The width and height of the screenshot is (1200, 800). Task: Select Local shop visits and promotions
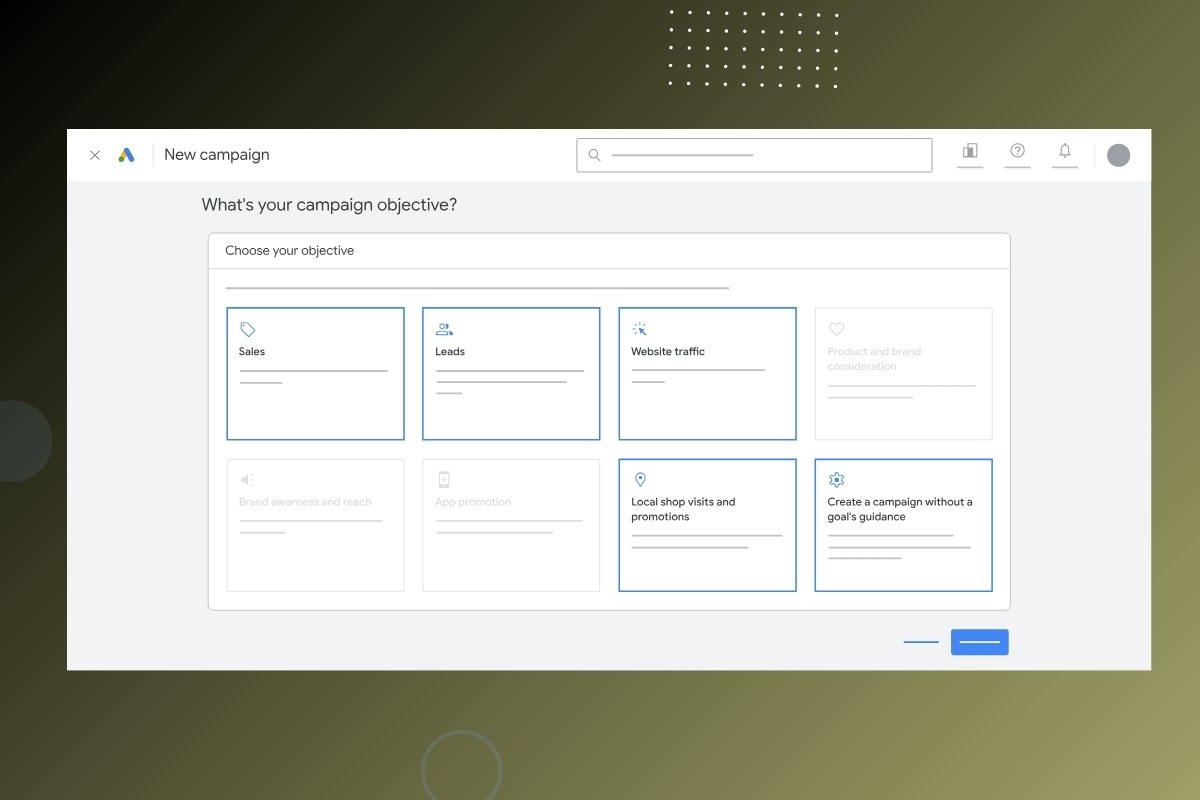[x=707, y=525]
